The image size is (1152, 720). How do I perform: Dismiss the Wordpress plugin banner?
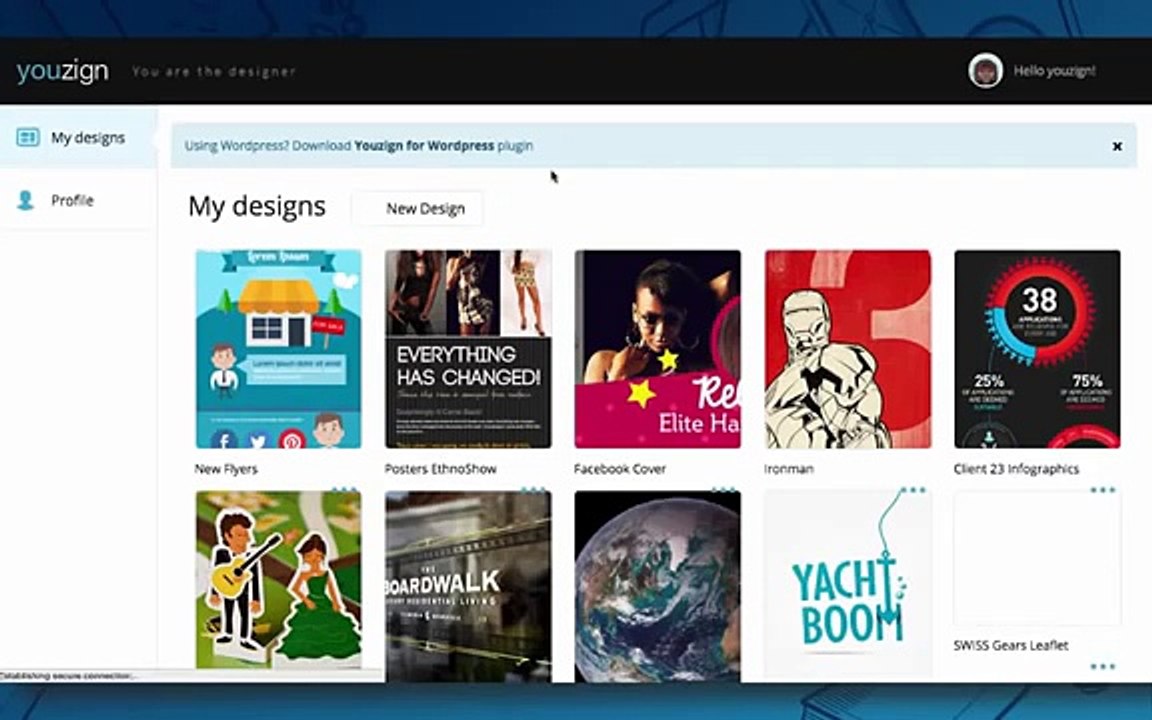(x=1117, y=146)
